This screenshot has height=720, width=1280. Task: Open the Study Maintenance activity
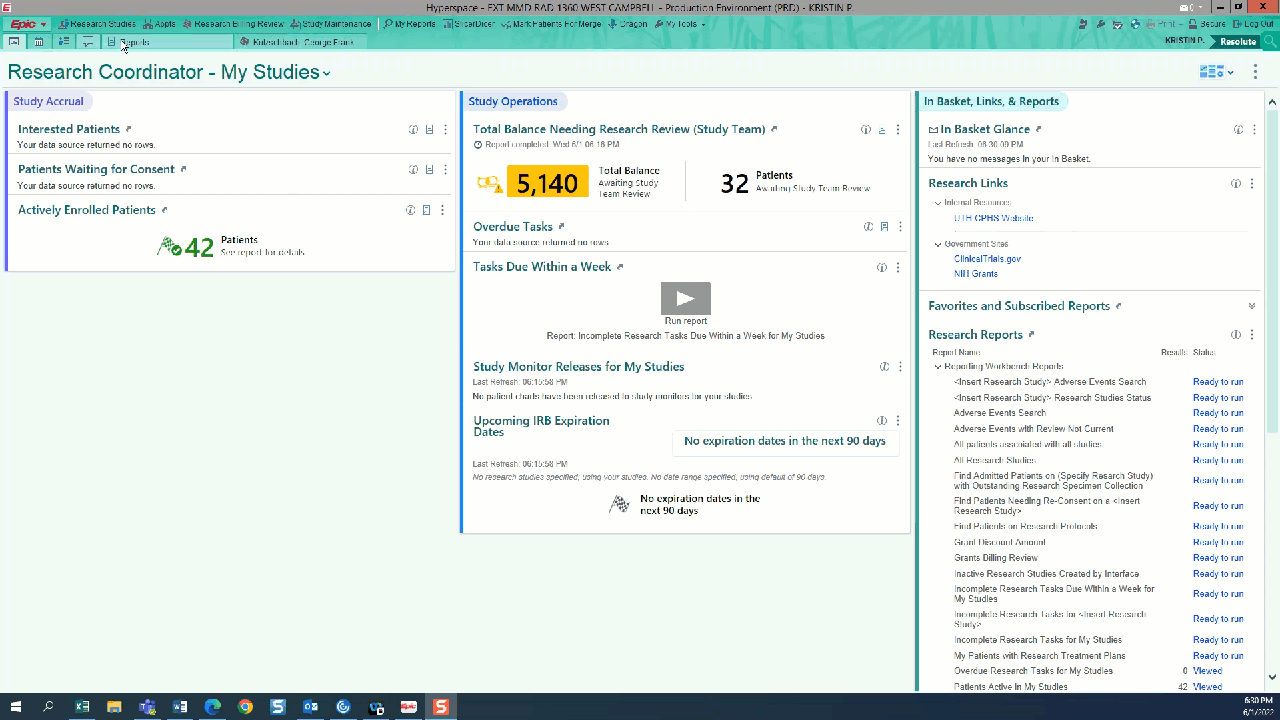[332, 24]
